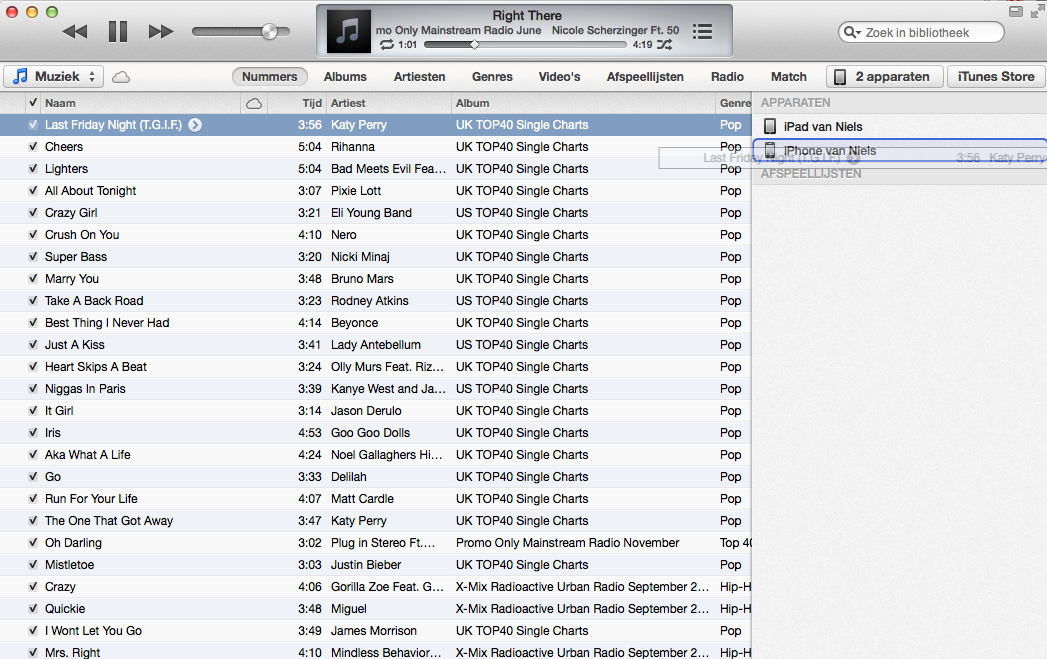The height and width of the screenshot is (659, 1047).
Task: Click the rewind previous track button
Action: point(75,31)
